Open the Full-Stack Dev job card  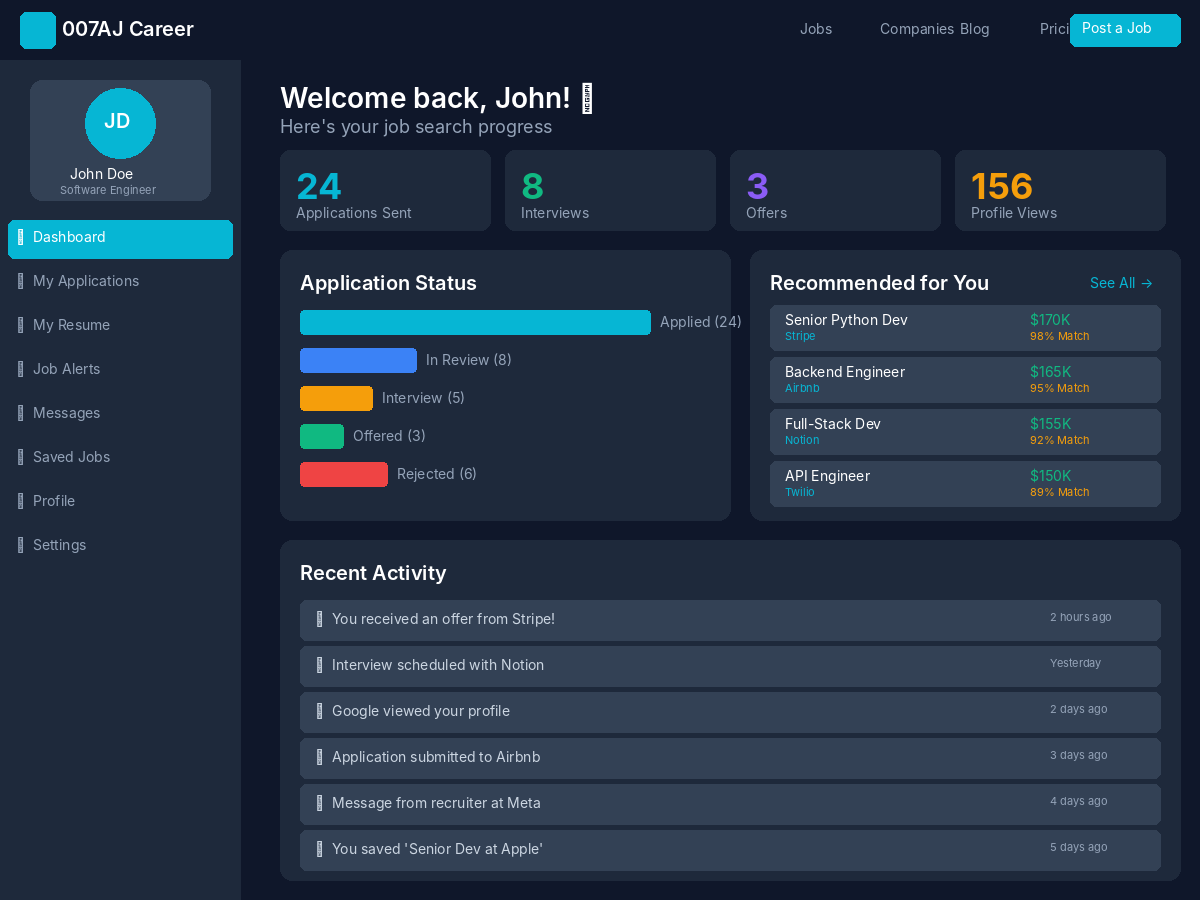[965, 432]
